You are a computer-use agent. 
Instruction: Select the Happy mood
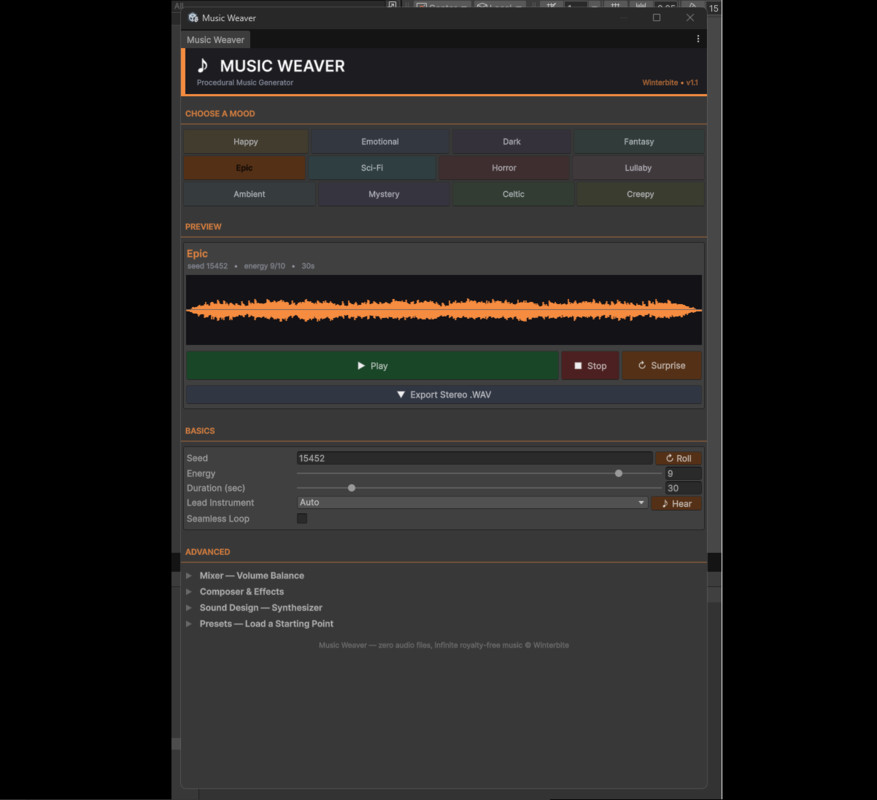[246, 142]
